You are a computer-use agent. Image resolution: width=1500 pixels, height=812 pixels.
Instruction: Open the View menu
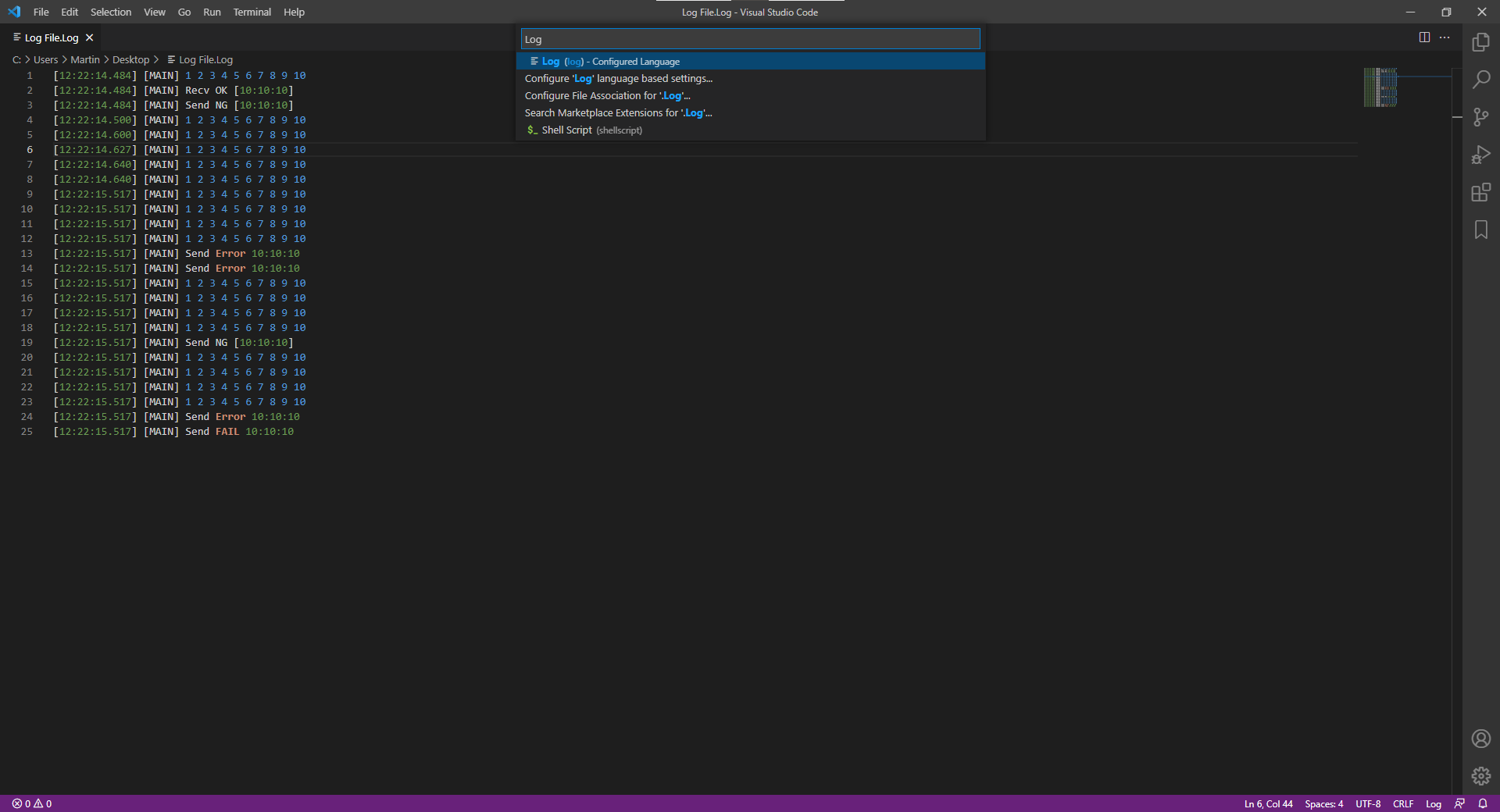pyautogui.click(x=155, y=12)
